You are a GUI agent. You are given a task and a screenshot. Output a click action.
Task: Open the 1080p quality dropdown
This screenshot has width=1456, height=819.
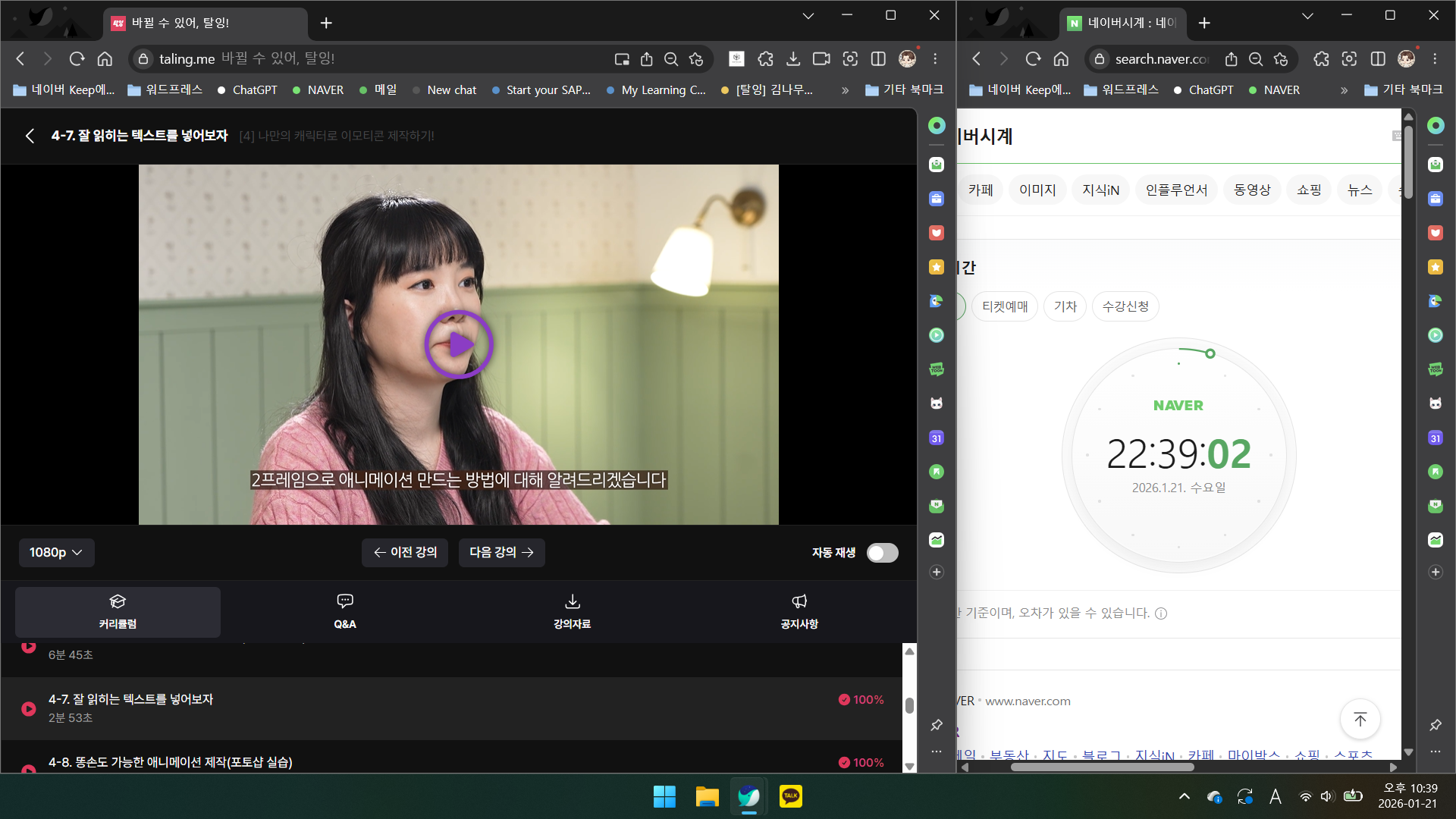pyautogui.click(x=56, y=553)
